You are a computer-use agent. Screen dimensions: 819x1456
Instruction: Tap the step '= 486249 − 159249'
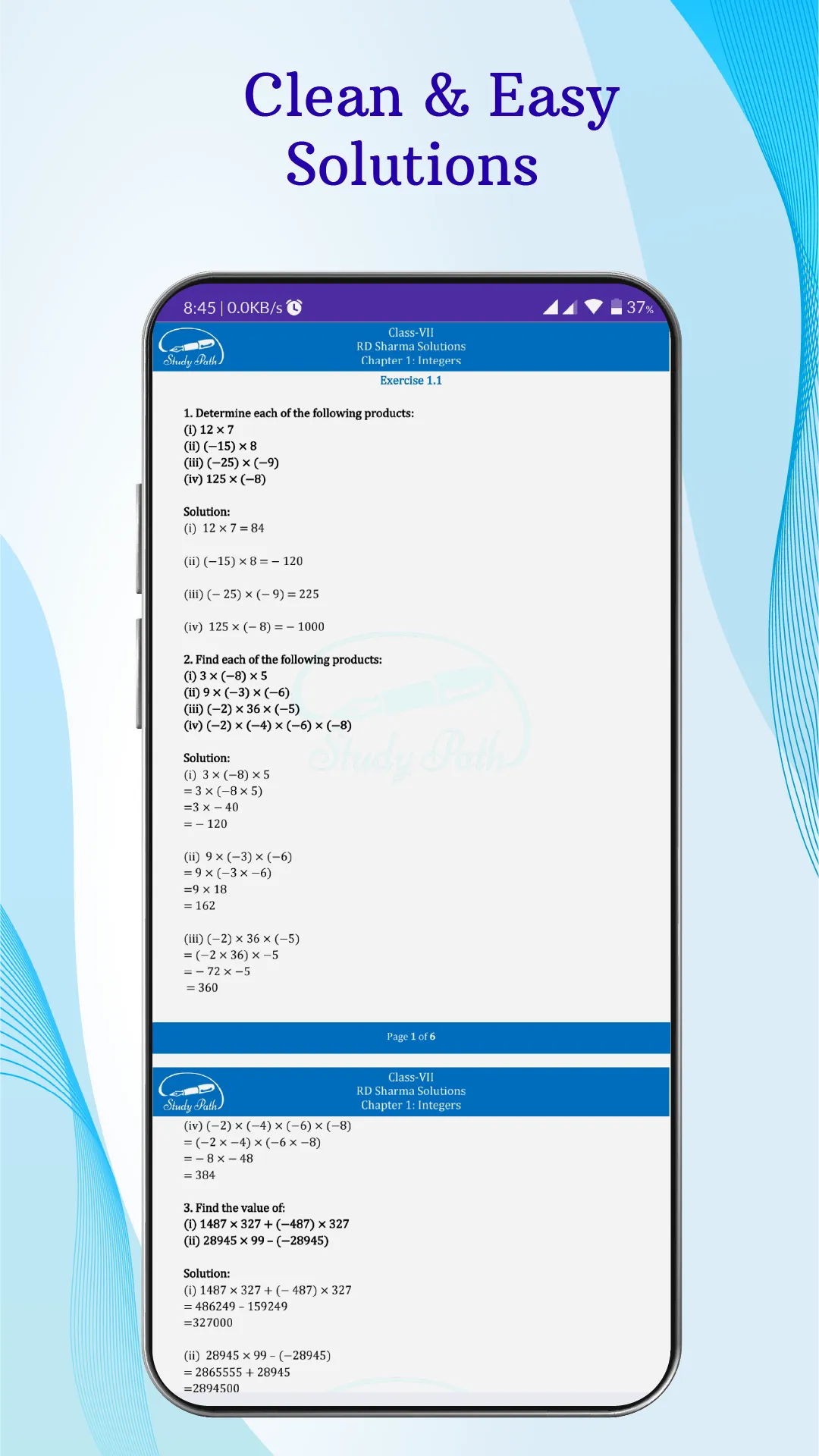pyautogui.click(x=236, y=1307)
